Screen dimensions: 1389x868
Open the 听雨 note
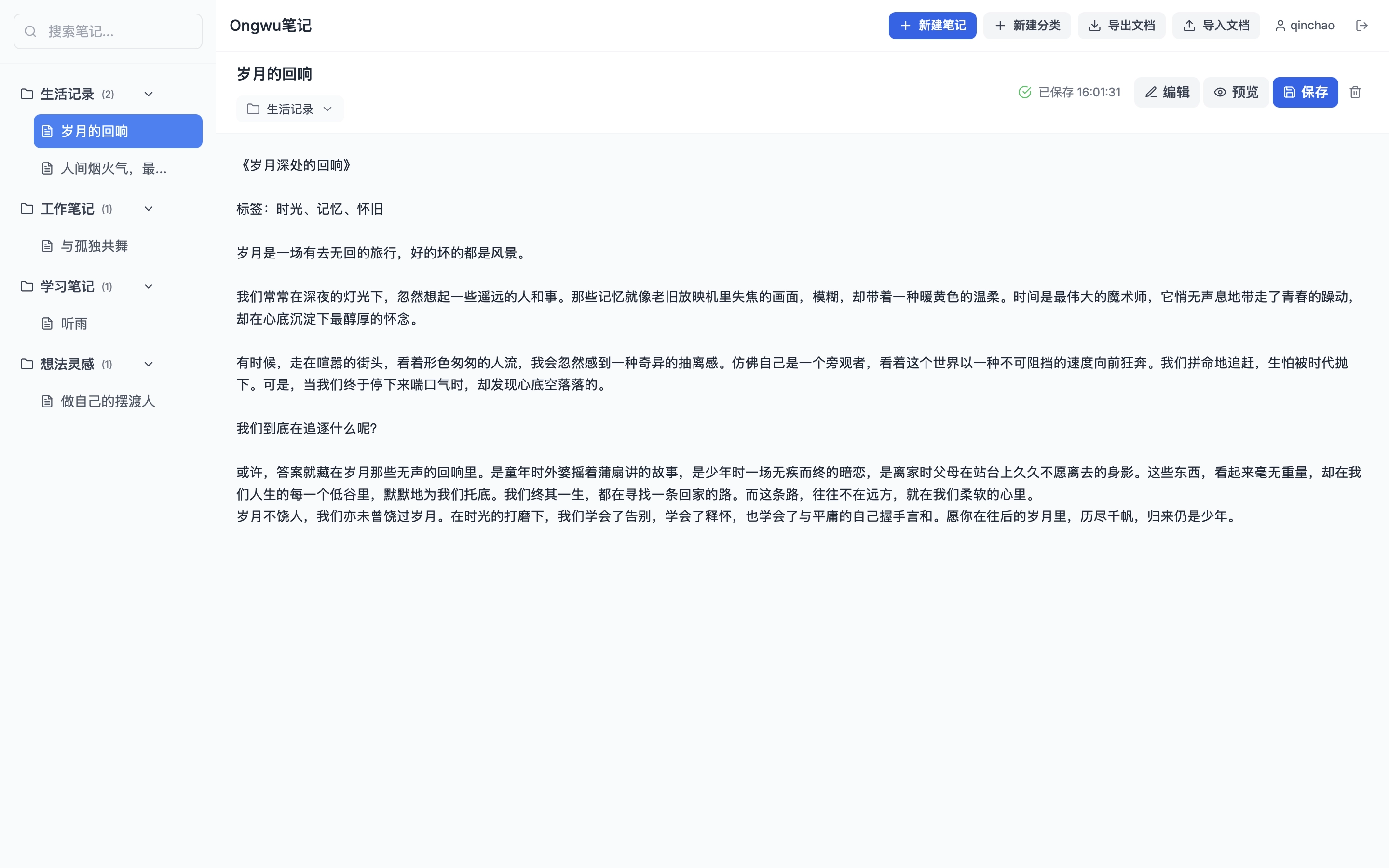click(x=118, y=324)
